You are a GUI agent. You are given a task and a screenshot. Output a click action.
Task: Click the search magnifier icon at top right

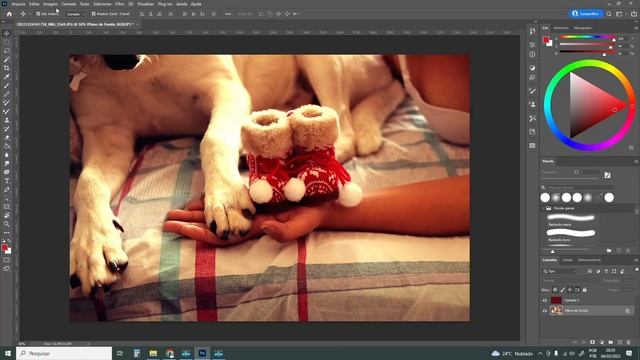click(x=609, y=14)
